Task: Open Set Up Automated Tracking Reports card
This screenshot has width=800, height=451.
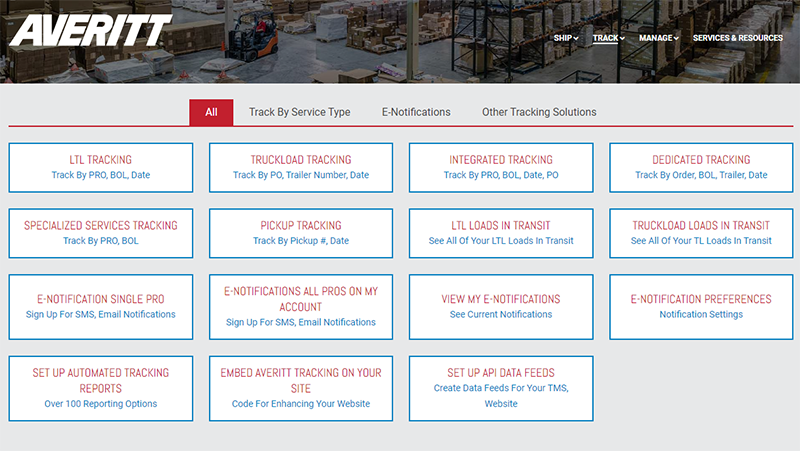Action: click(101, 388)
